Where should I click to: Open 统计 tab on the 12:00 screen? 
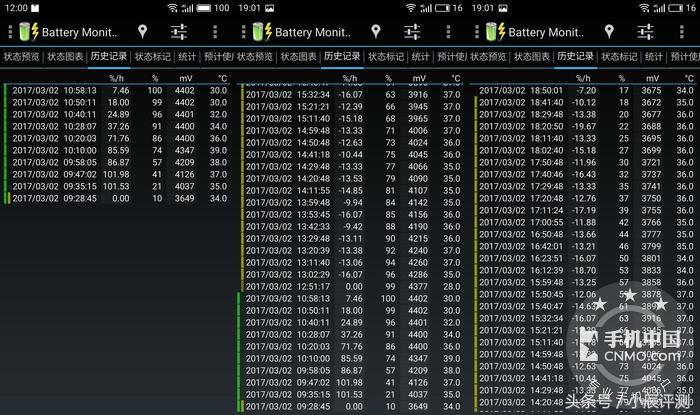pos(187,57)
